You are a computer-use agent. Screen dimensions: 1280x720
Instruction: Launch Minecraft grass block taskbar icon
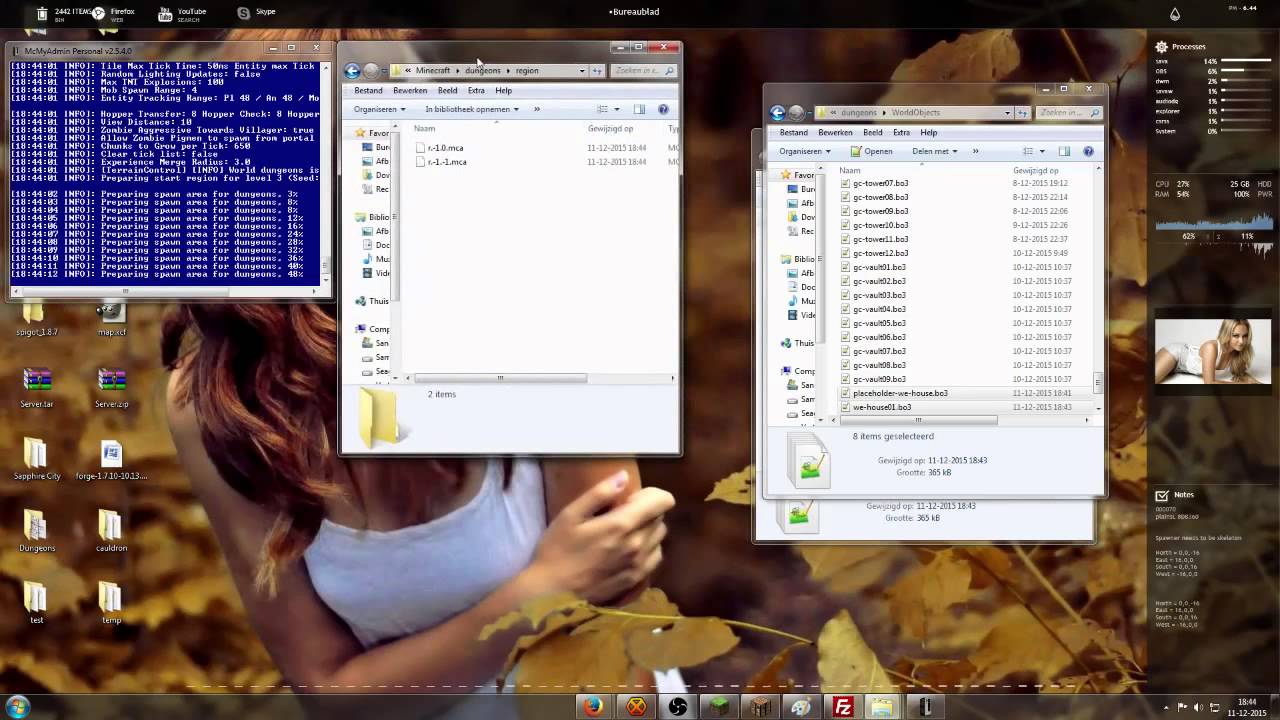(719, 707)
